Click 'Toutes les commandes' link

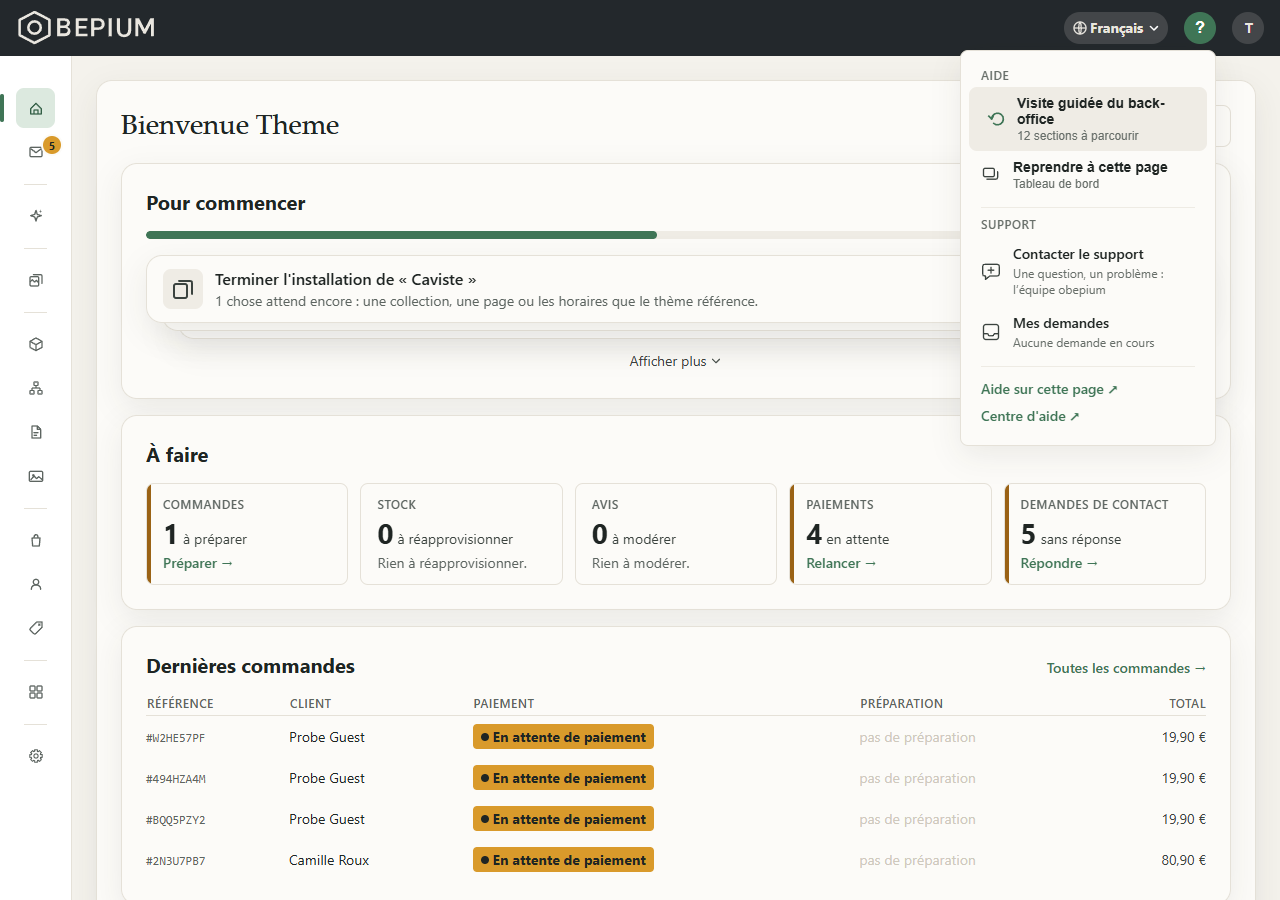[x=1126, y=668]
